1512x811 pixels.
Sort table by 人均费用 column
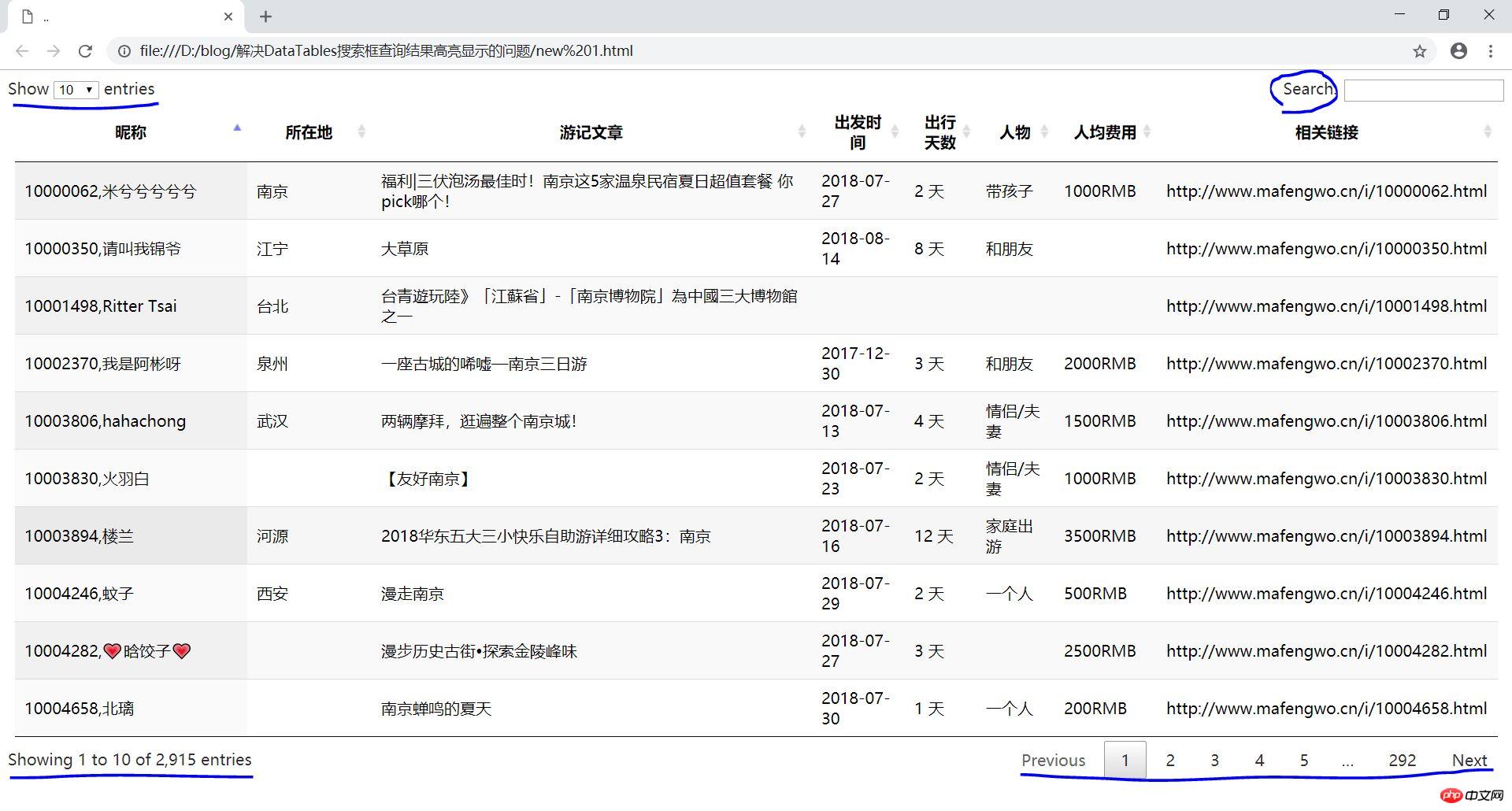coord(1105,132)
